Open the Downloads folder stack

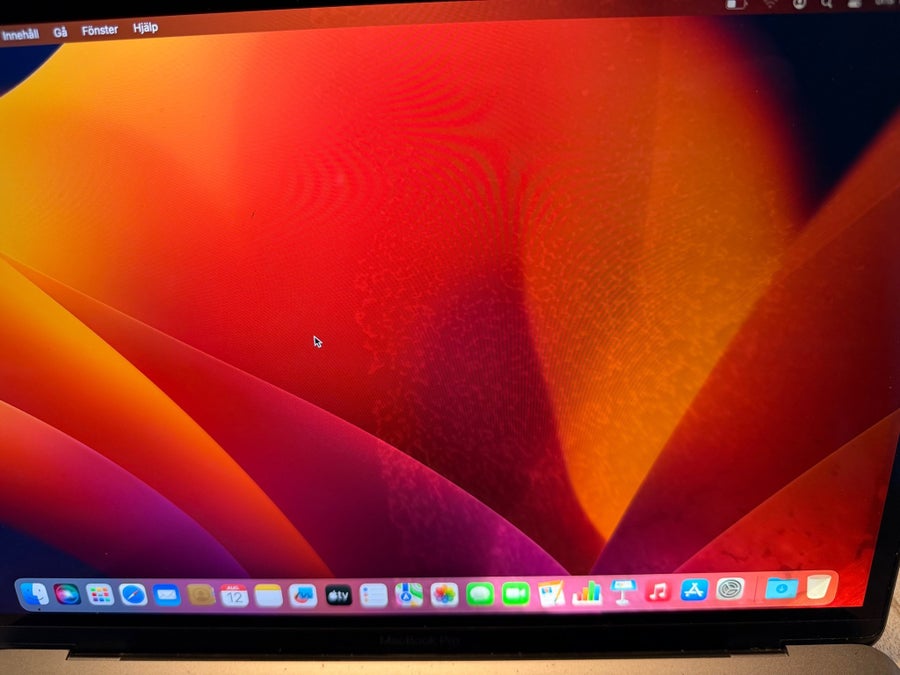(781, 588)
